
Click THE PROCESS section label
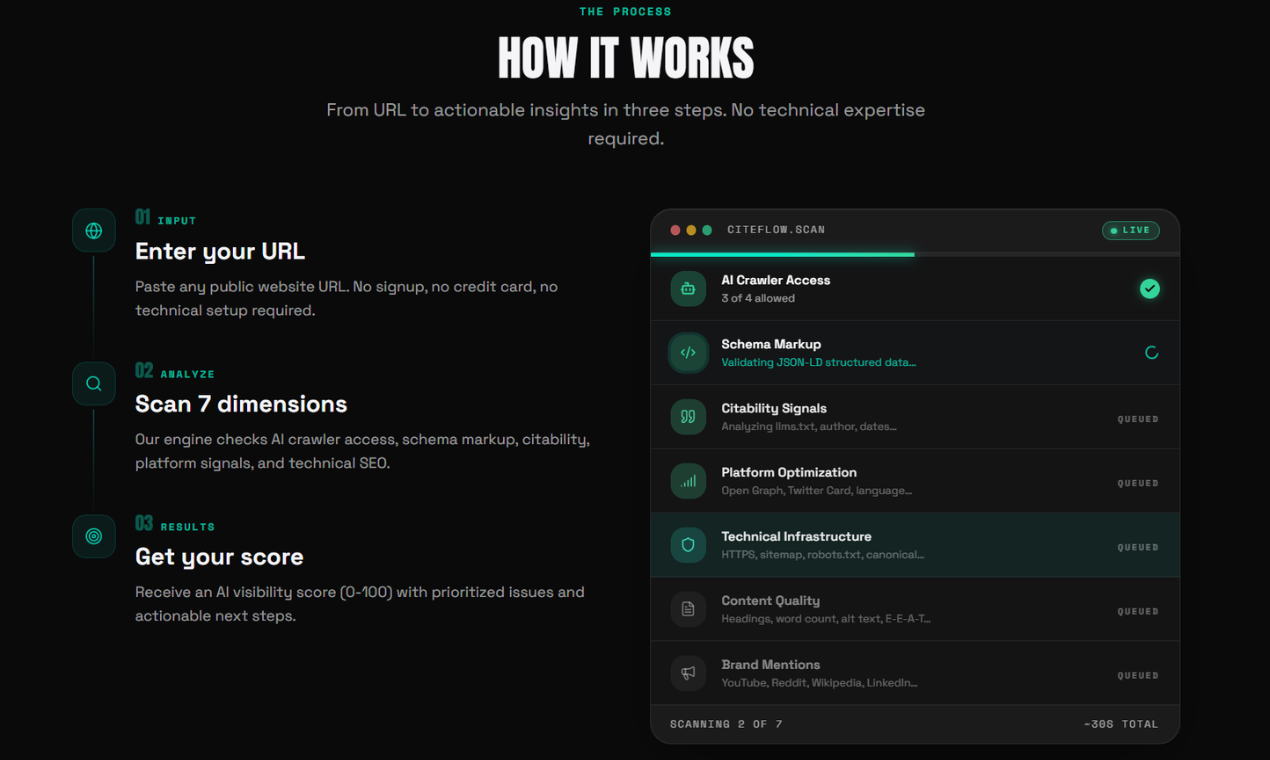tap(626, 12)
